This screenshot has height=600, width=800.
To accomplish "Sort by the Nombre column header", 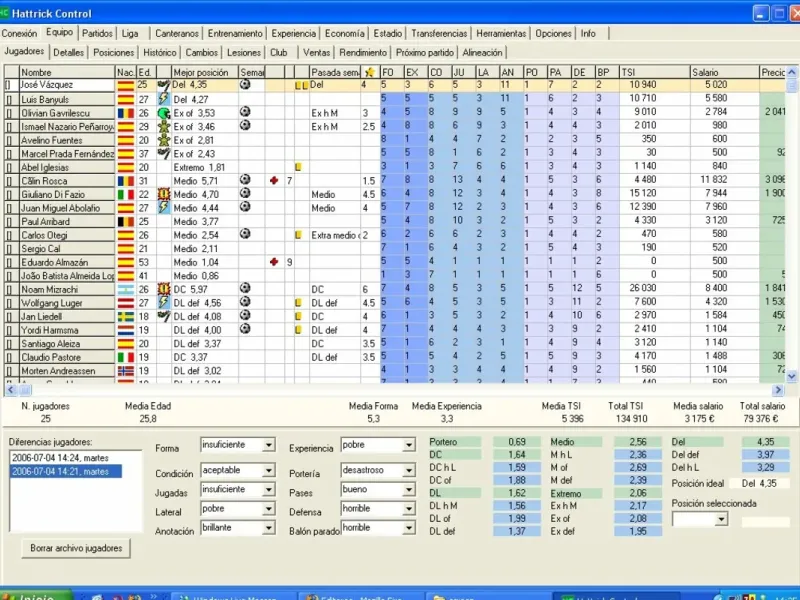I will pyautogui.click(x=67, y=72).
